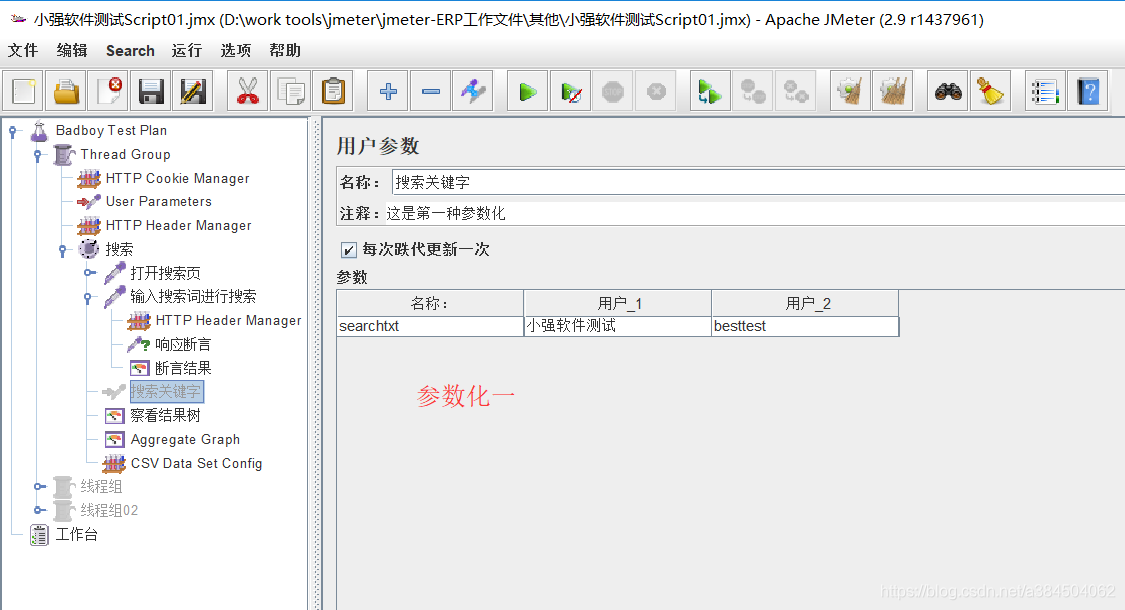Select CSV Data Set Config in the tree
This screenshot has height=610, width=1125.
click(x=196, y=464)
